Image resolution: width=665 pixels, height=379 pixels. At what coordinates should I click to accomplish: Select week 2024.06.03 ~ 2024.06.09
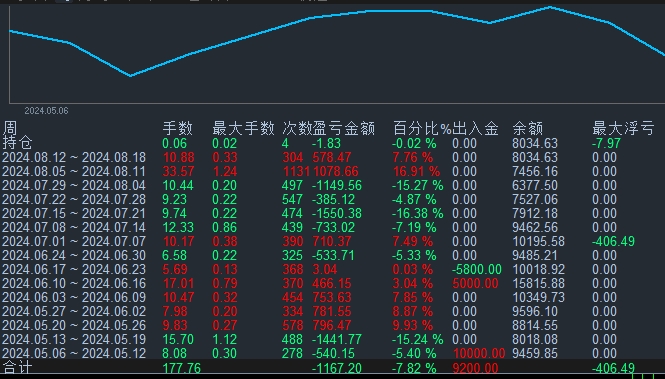pyautogui.click(x=74, y=298)
